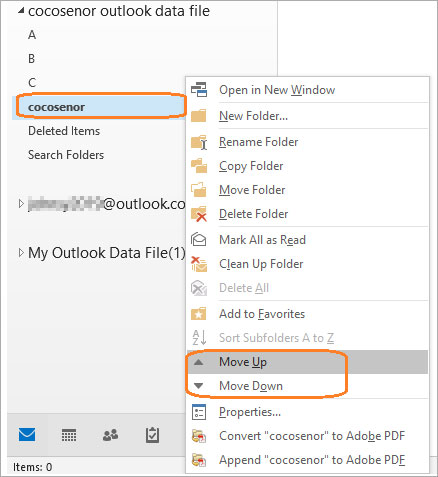Open the People view icon
Image resolution: width=438 pixels, height=477 pixels.
click(110, 435)
